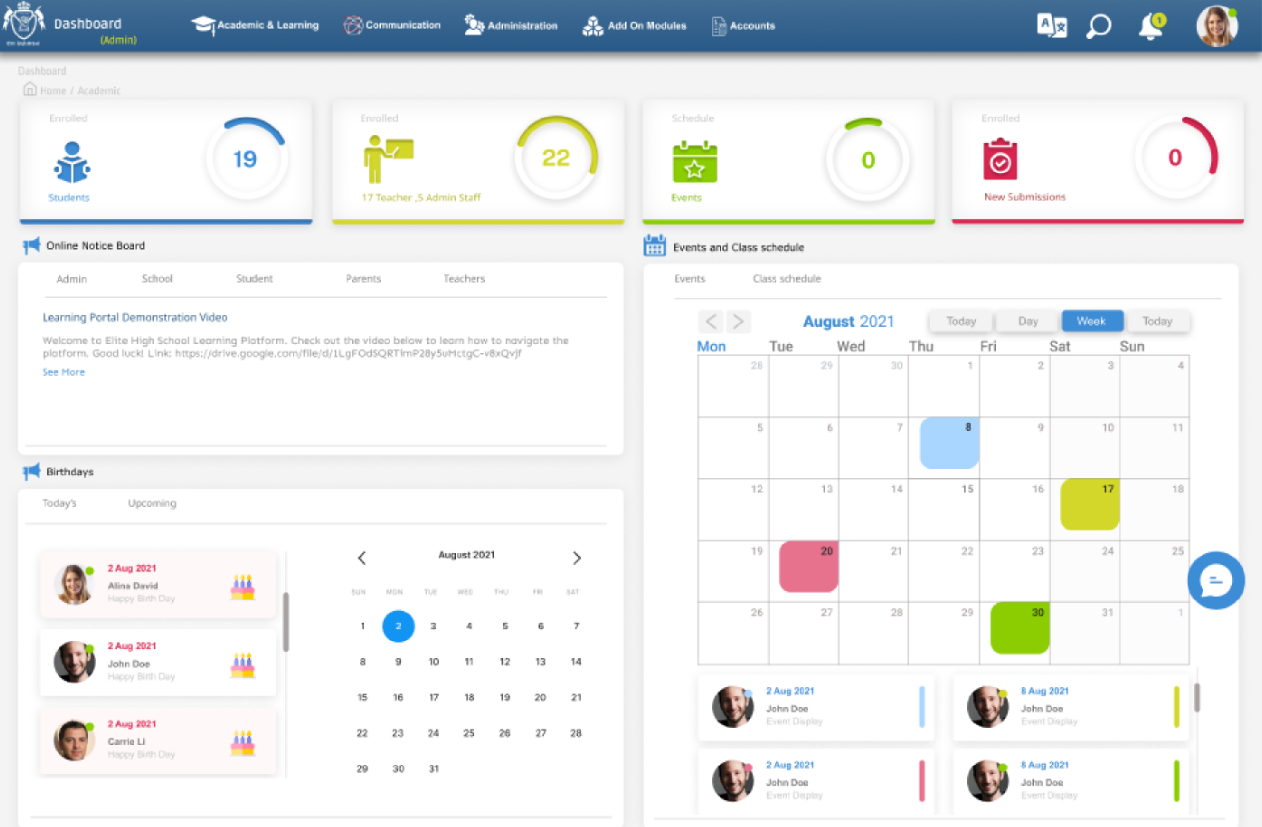Open Carrie Li's birthday card photo

(x=74, y=741)
